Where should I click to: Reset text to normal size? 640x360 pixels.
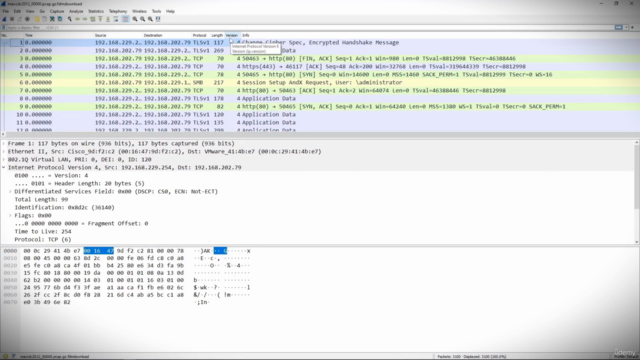tap(150, 19)
